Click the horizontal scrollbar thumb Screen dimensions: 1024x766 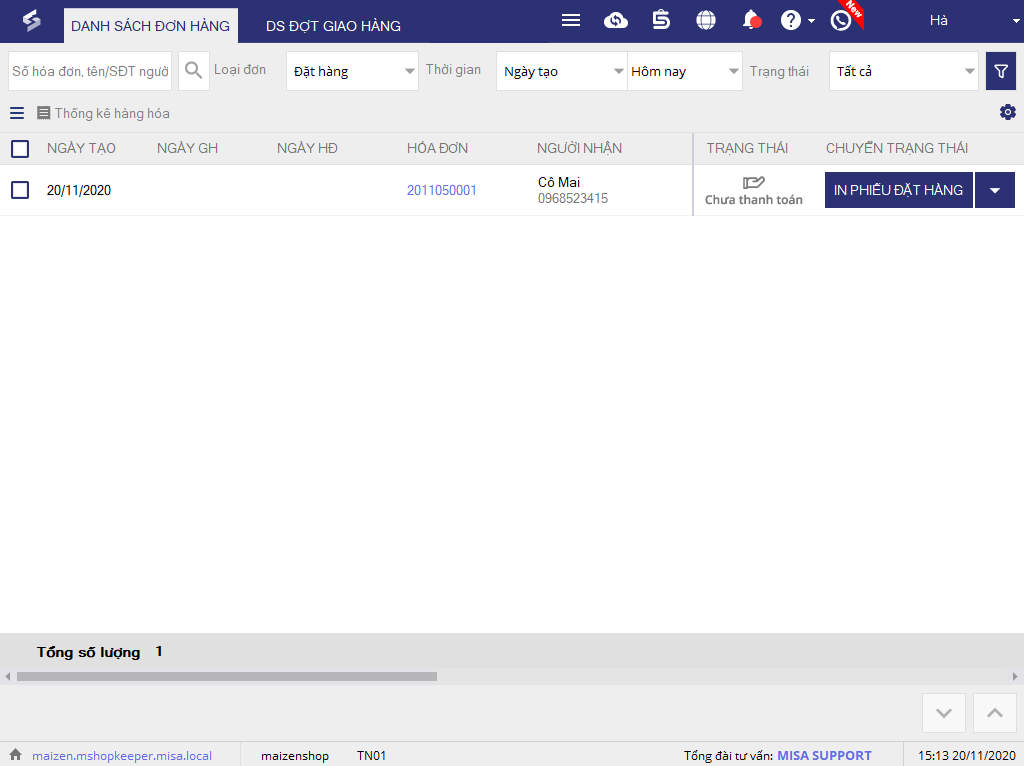pos(227,677)
